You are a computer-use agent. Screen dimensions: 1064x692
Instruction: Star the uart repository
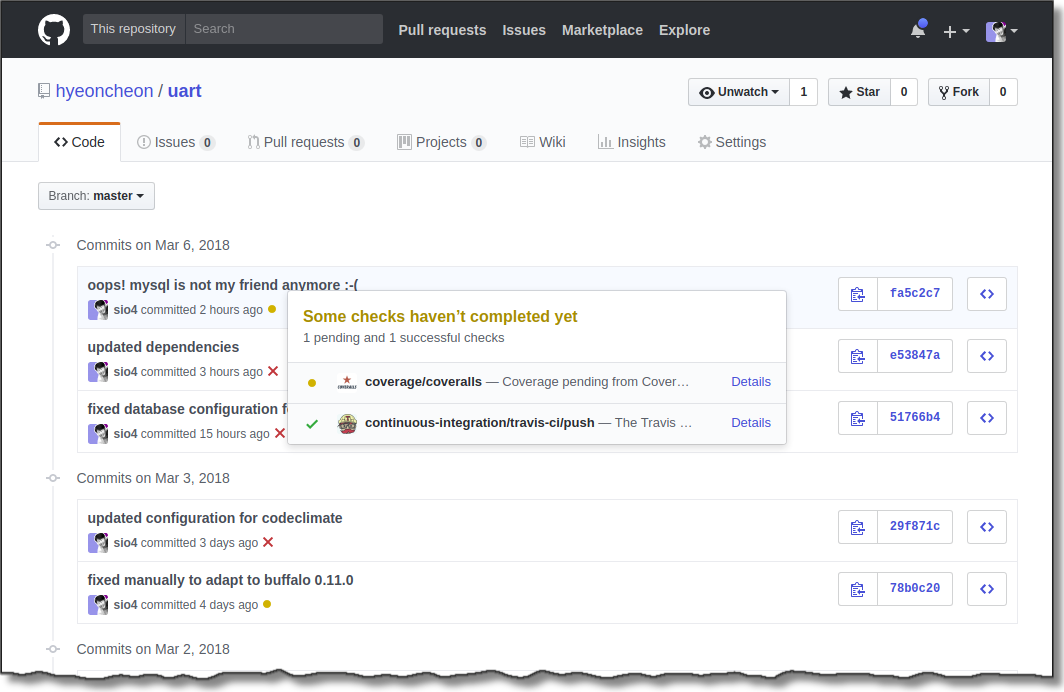[859, 92]
